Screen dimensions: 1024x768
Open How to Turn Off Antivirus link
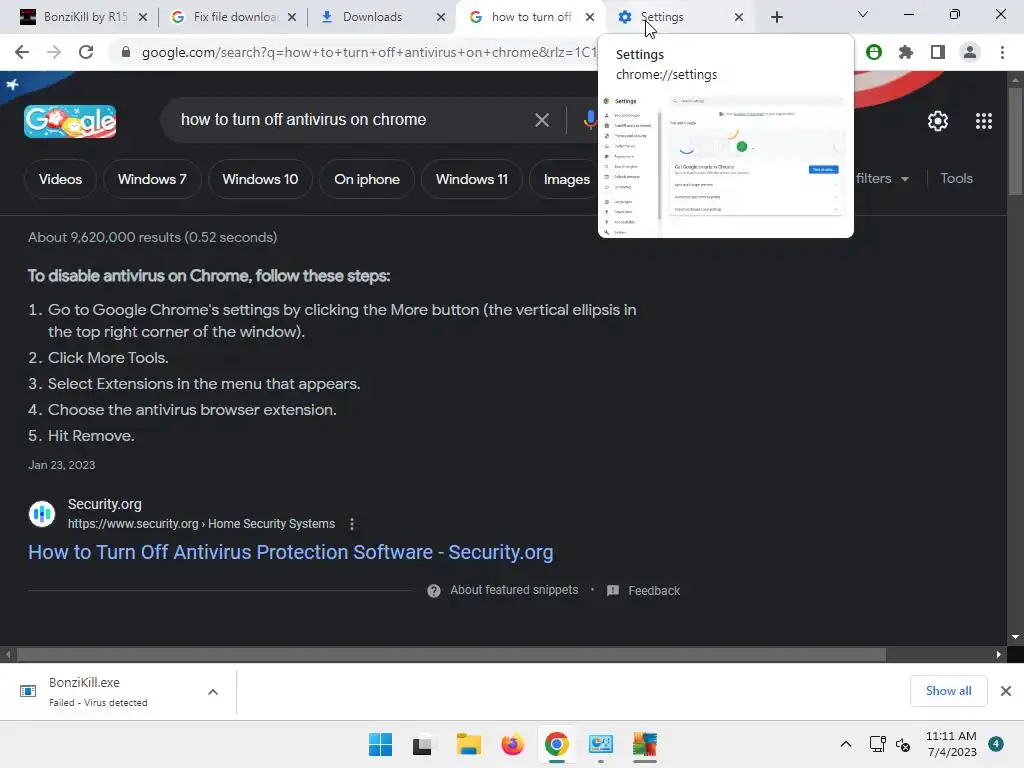coord(291,552)
